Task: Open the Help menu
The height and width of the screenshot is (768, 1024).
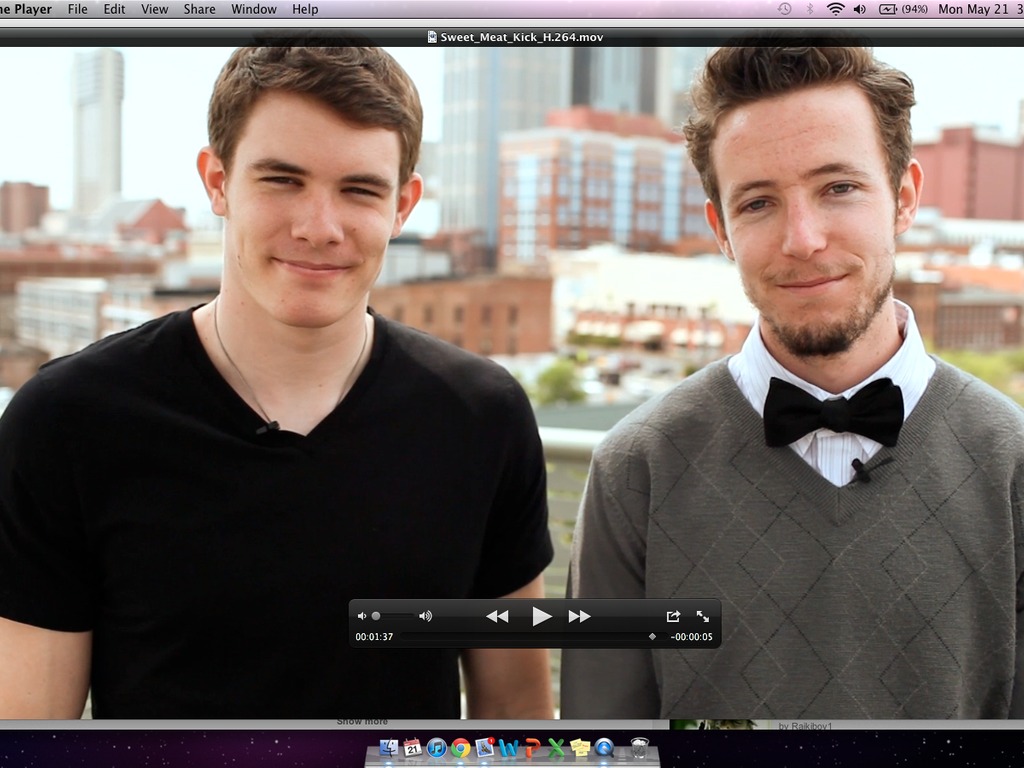Action: click(x=305, y=9)
